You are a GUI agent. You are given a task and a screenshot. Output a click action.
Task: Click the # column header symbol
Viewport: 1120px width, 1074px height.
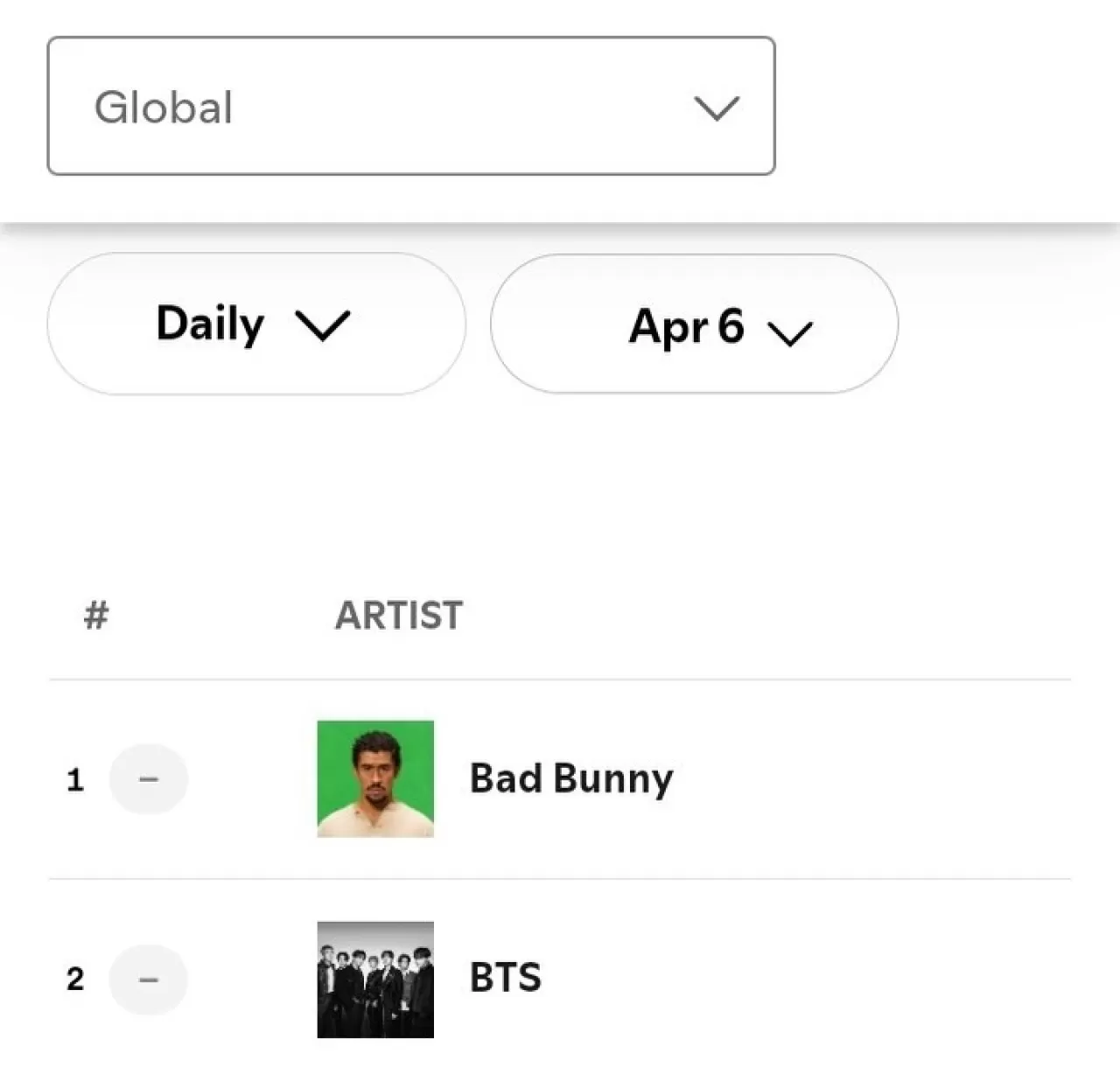95,616
